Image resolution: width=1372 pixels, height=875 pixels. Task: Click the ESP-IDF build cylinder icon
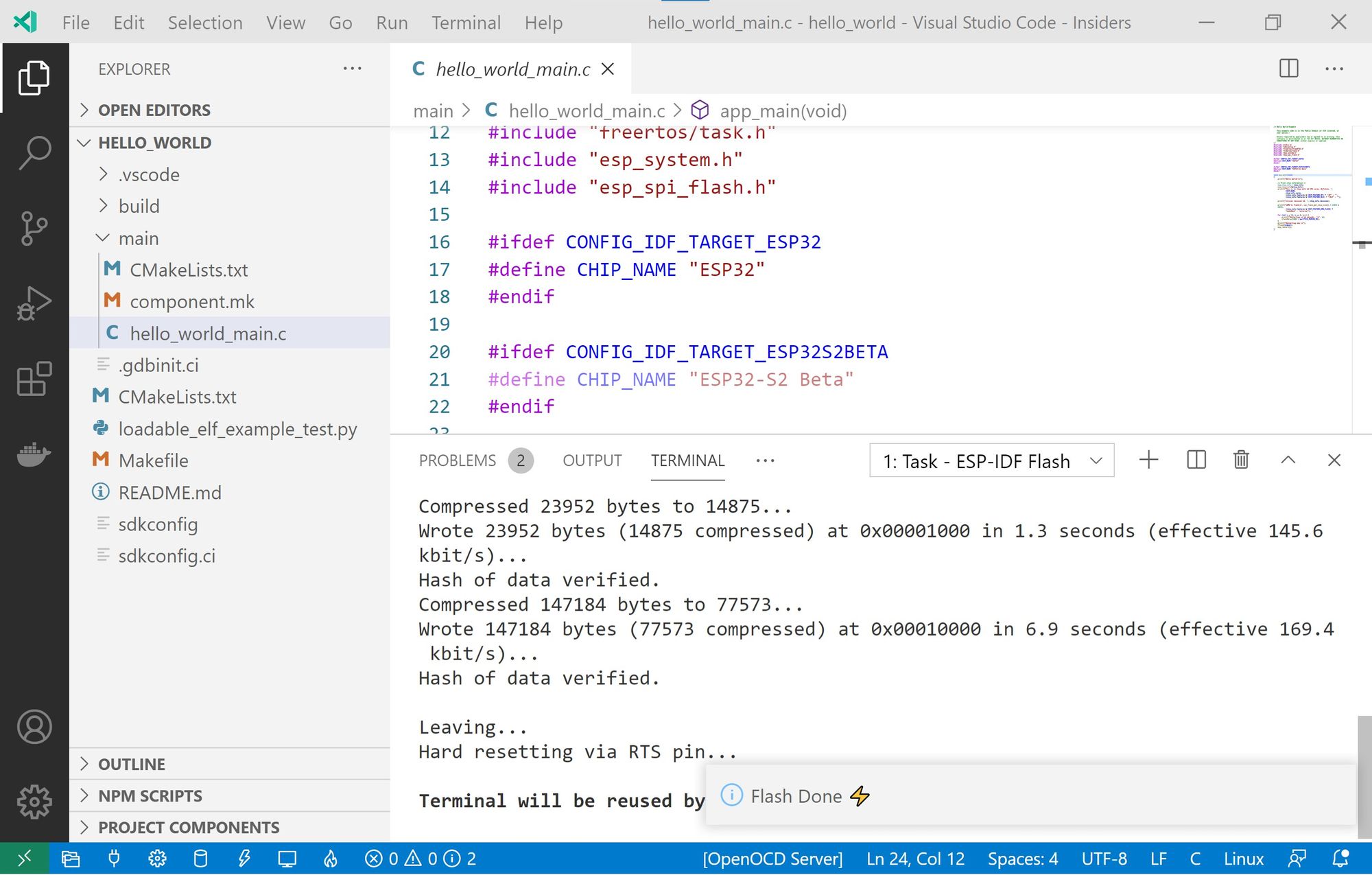(200, 859)
